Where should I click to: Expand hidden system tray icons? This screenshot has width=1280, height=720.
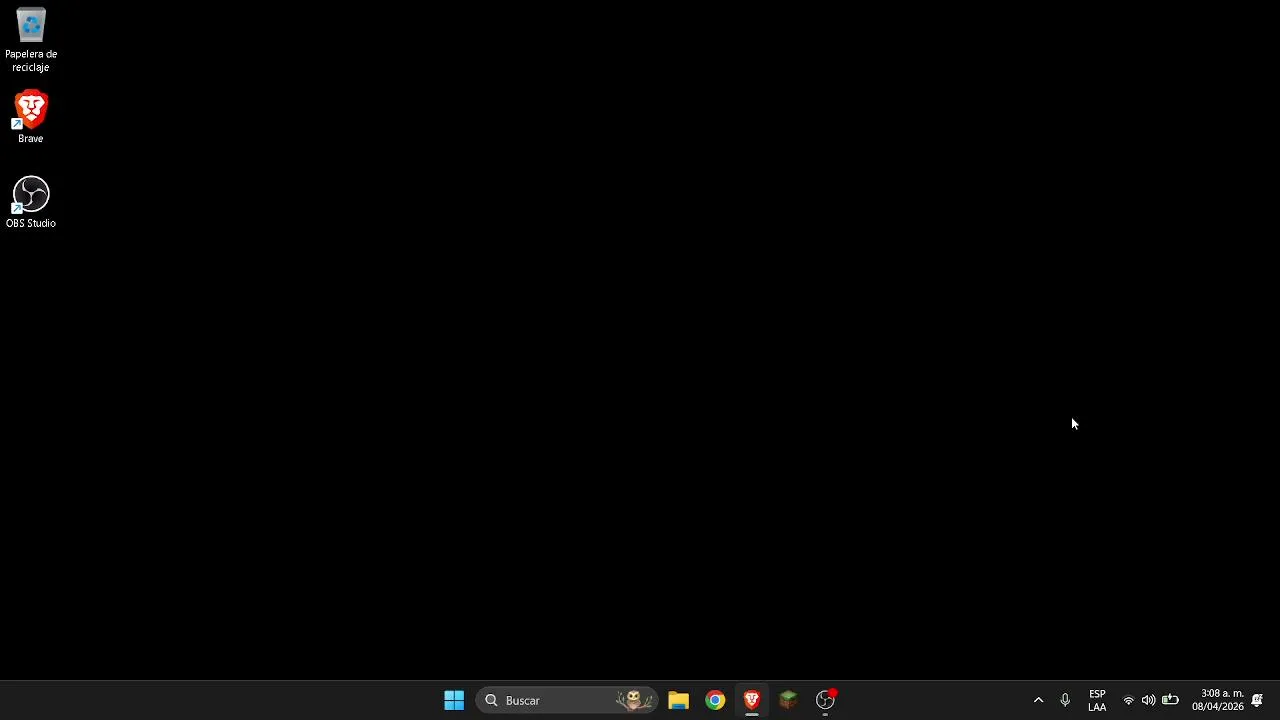click(1038, 700)
